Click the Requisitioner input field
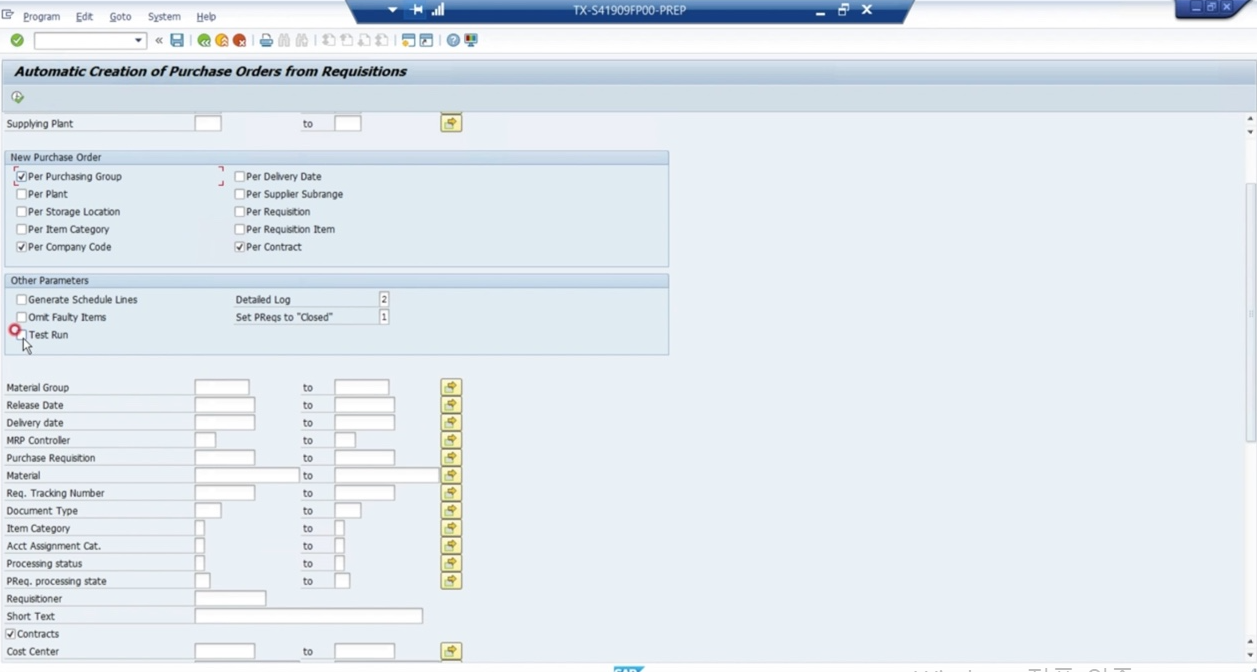 [230, 599]
